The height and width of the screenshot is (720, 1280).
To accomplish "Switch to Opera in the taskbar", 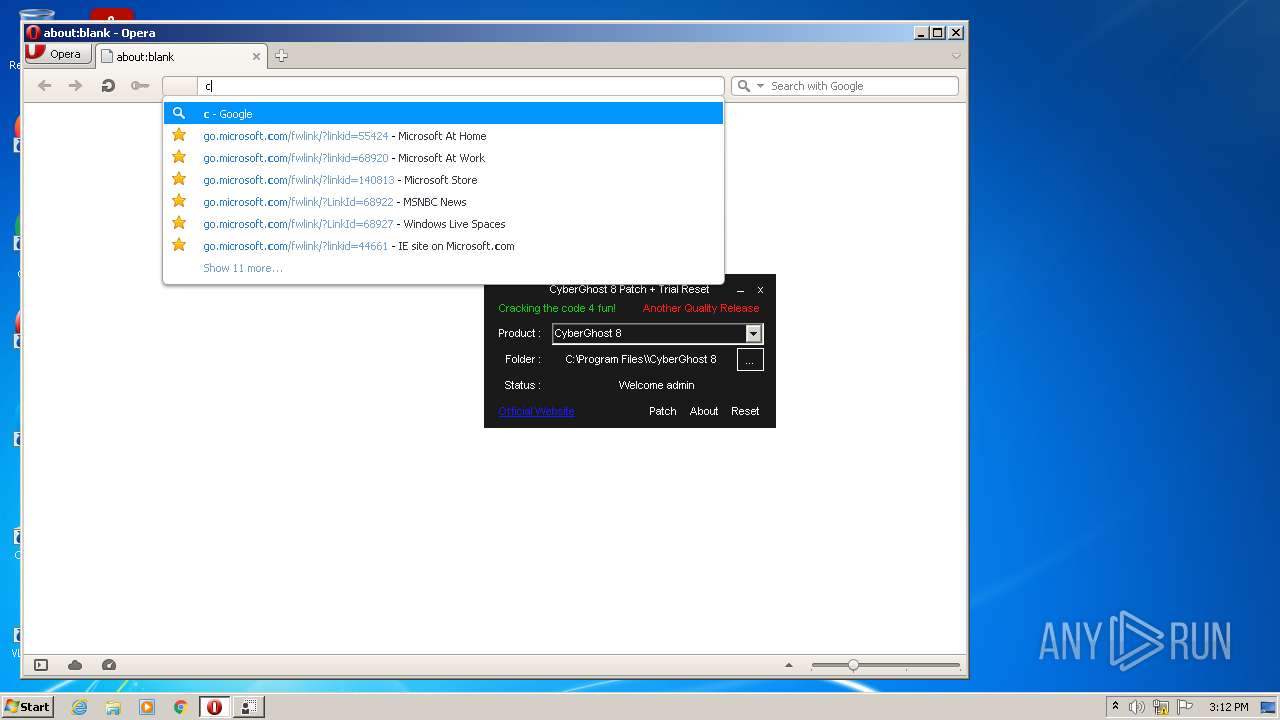I will (214, 707).
